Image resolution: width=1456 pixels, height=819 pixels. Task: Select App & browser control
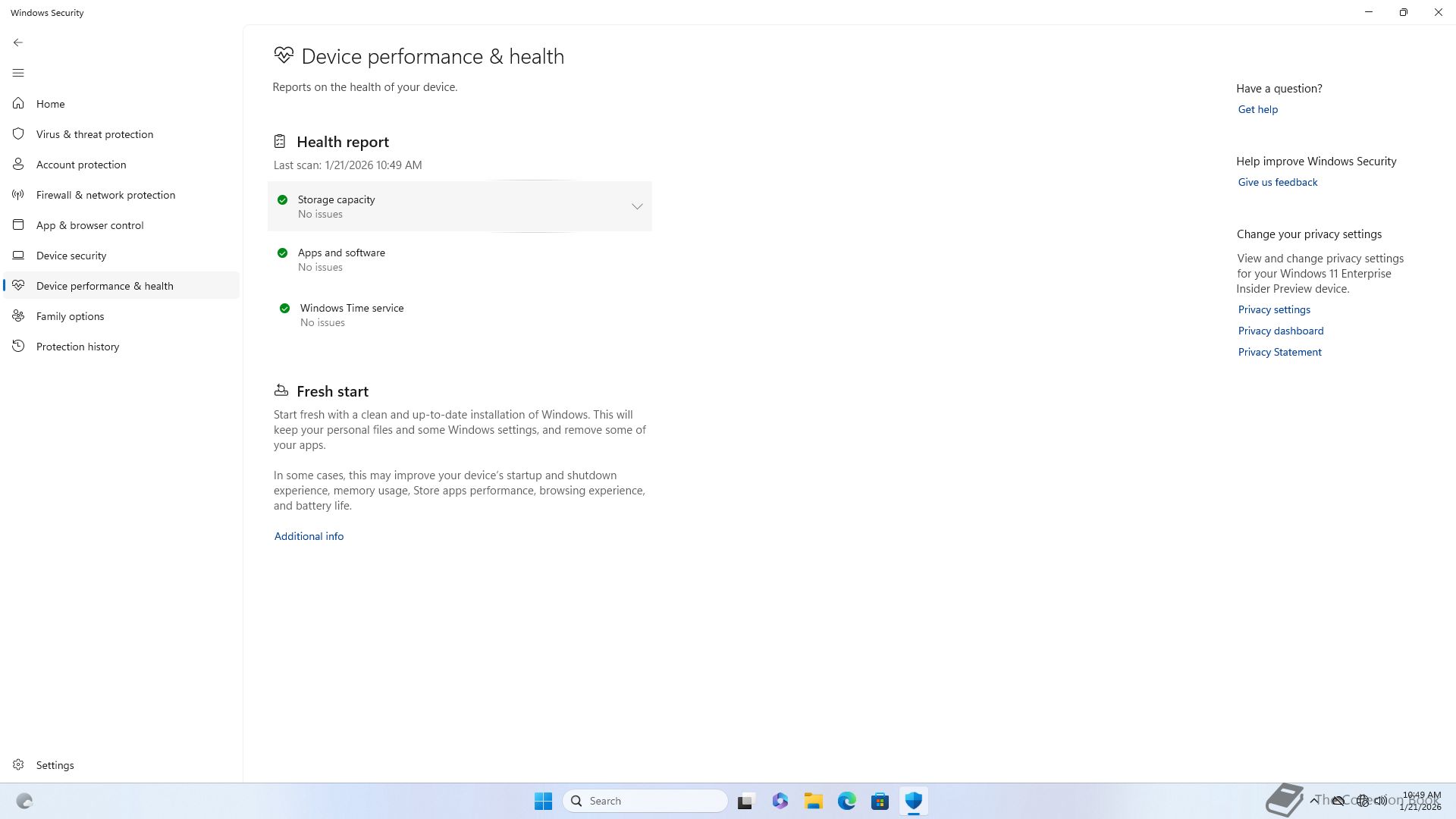point(89,225)
